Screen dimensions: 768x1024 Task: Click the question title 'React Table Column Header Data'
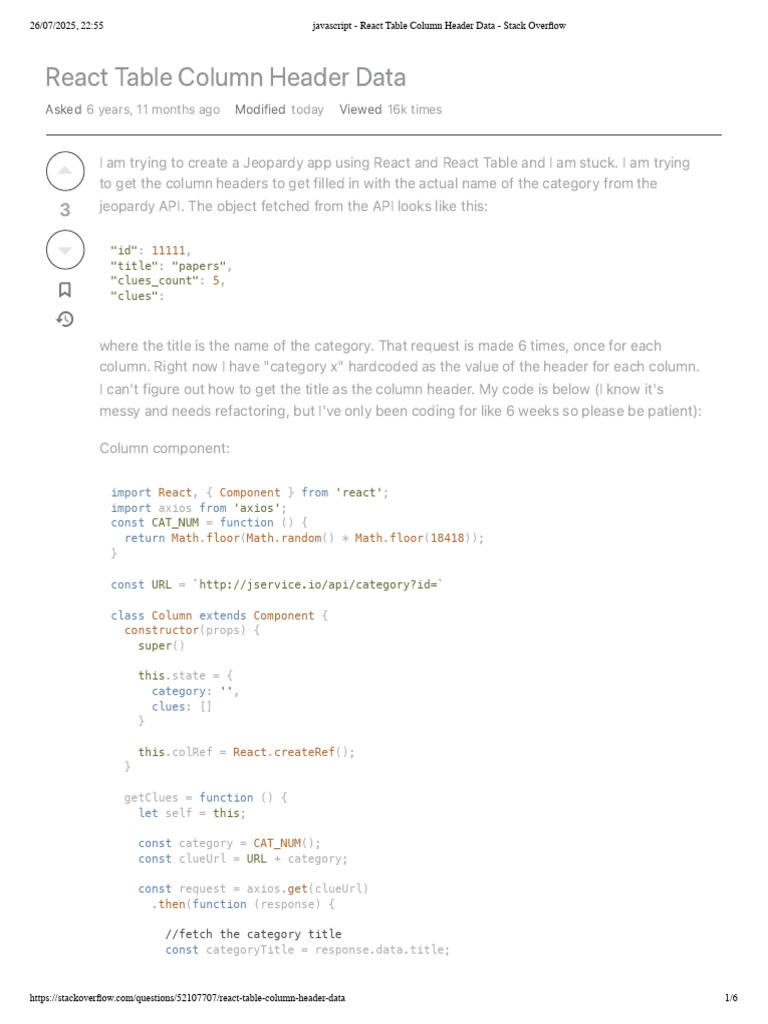226,77
